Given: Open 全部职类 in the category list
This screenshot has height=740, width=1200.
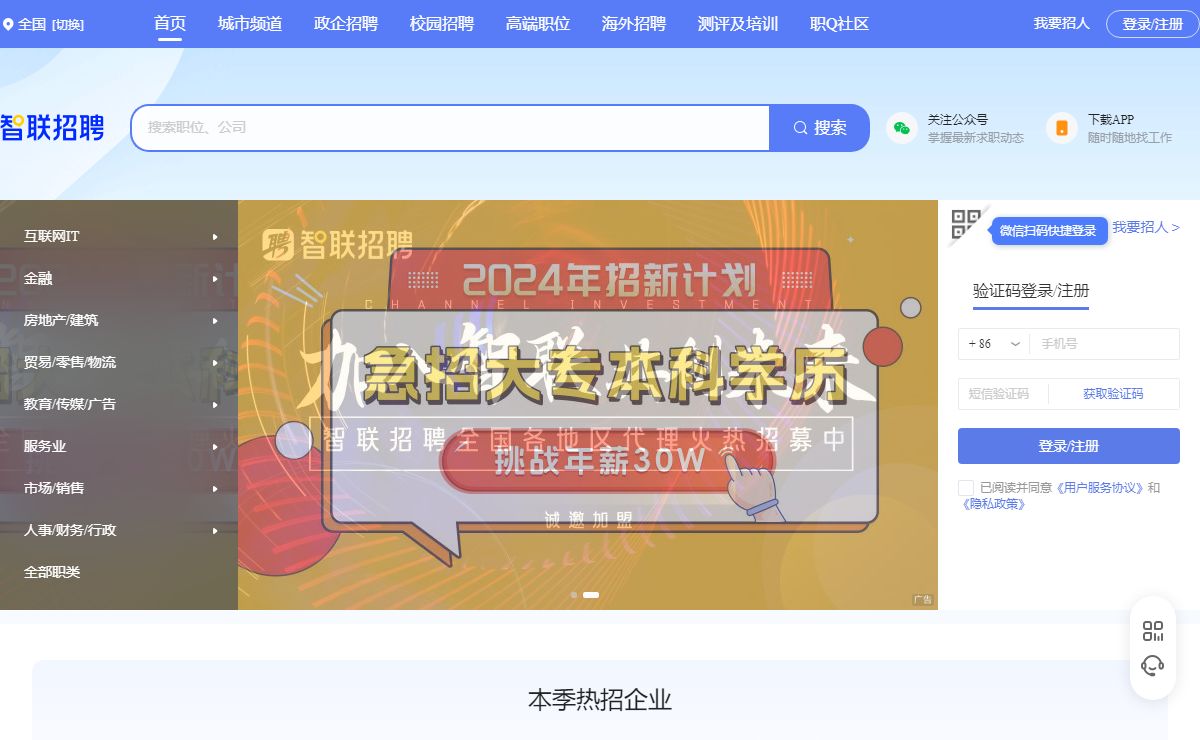Looking at the screenshot, I should tap(52, 573).
